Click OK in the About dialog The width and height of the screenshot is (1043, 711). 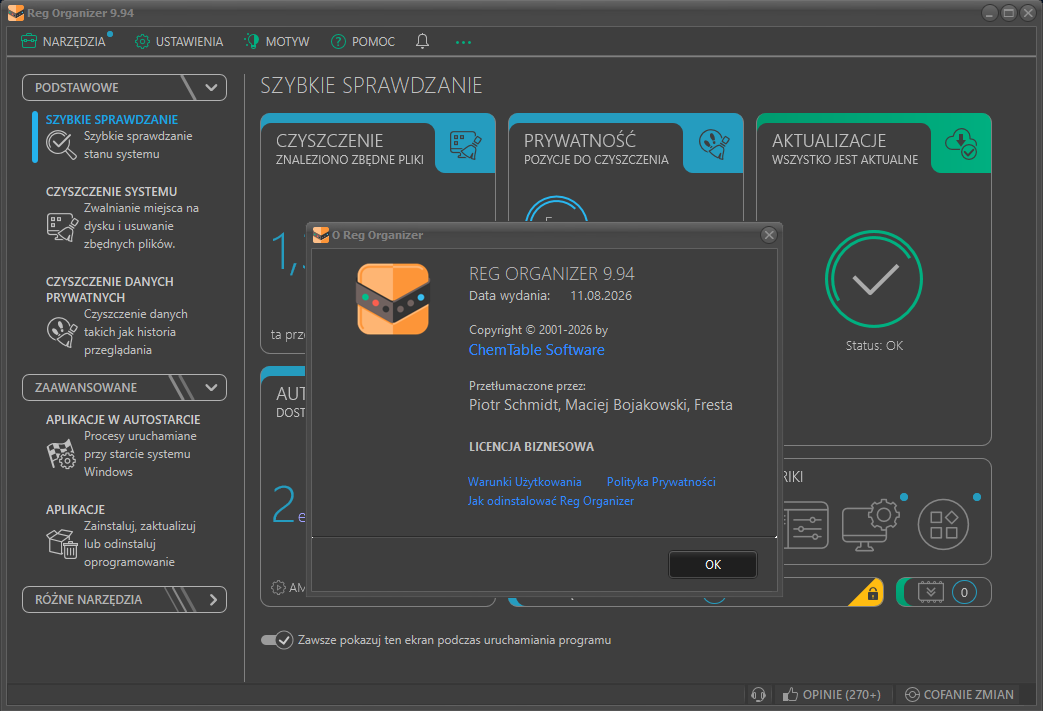(712, 565)
